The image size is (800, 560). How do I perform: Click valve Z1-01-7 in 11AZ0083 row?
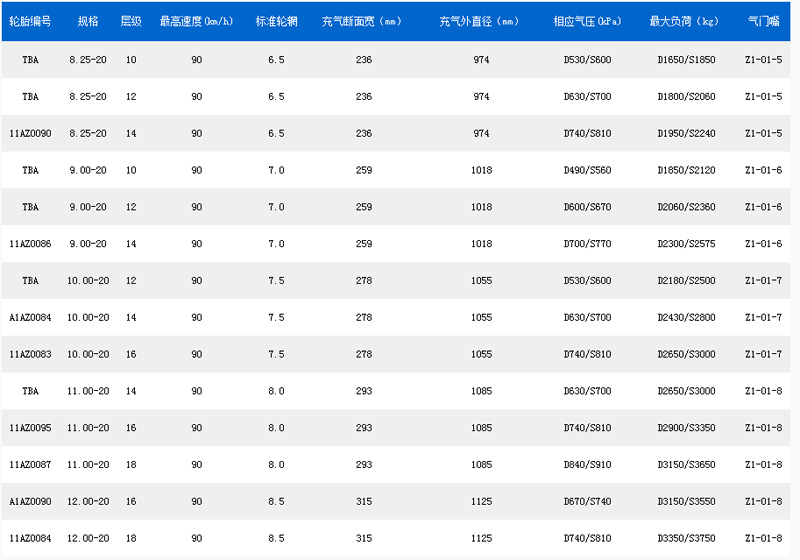pyautogui.click(x=763, y=354)
